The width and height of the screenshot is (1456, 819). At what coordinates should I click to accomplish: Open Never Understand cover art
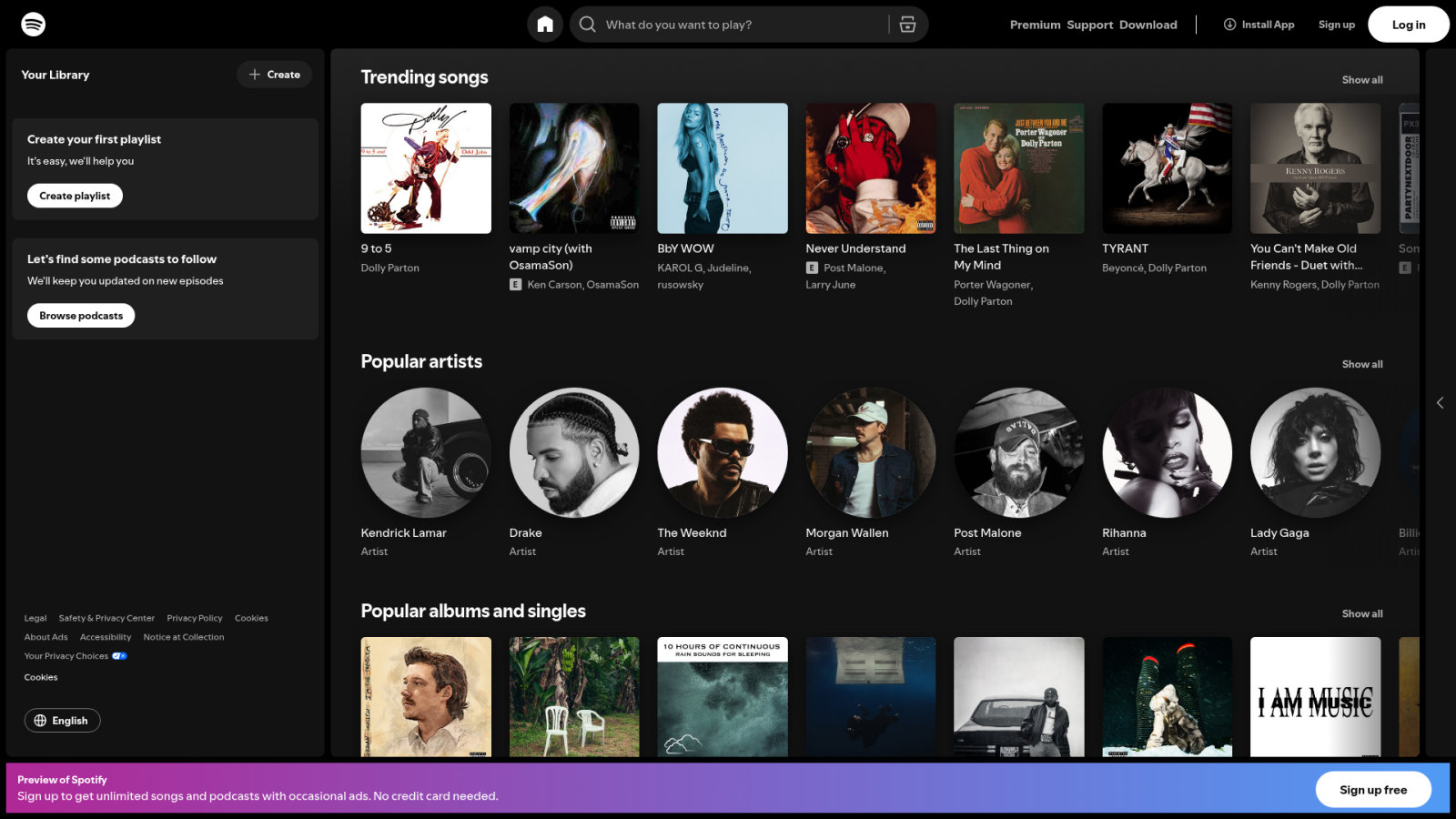coord(871,168)
